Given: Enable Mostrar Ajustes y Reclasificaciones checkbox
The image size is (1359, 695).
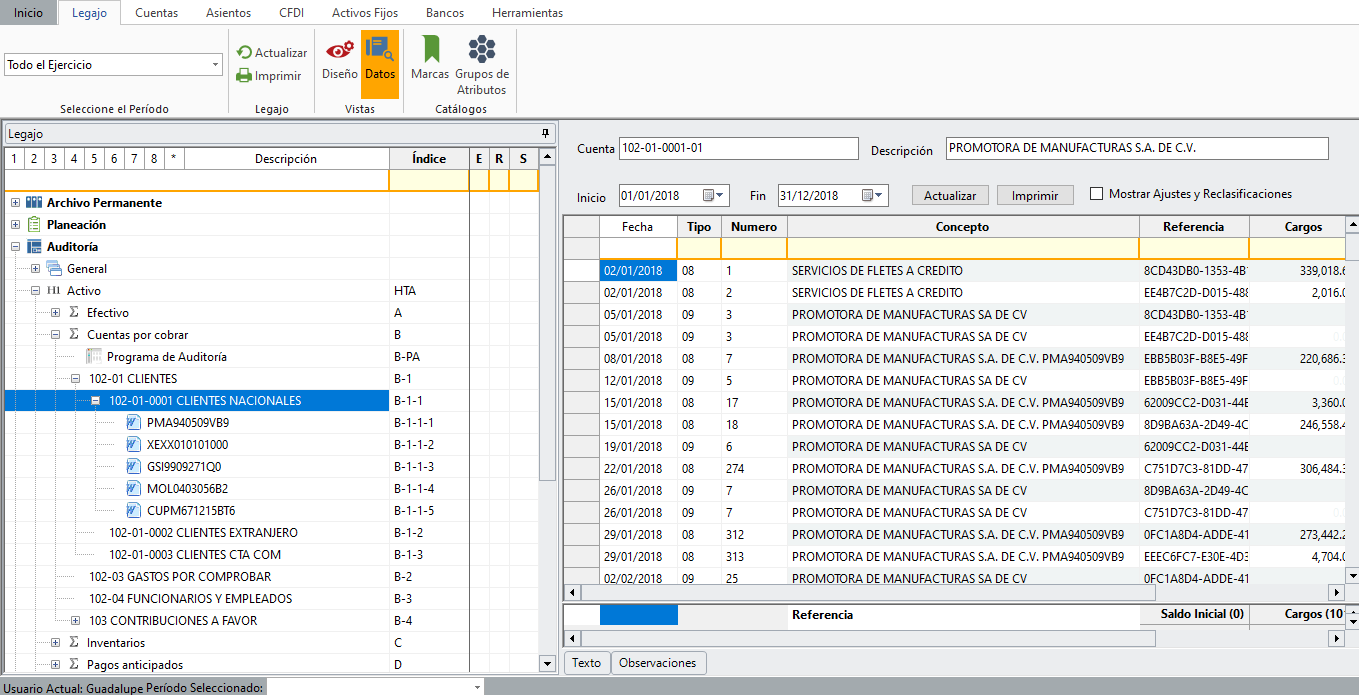Looking at the screenshot, I should point(1097,194).
